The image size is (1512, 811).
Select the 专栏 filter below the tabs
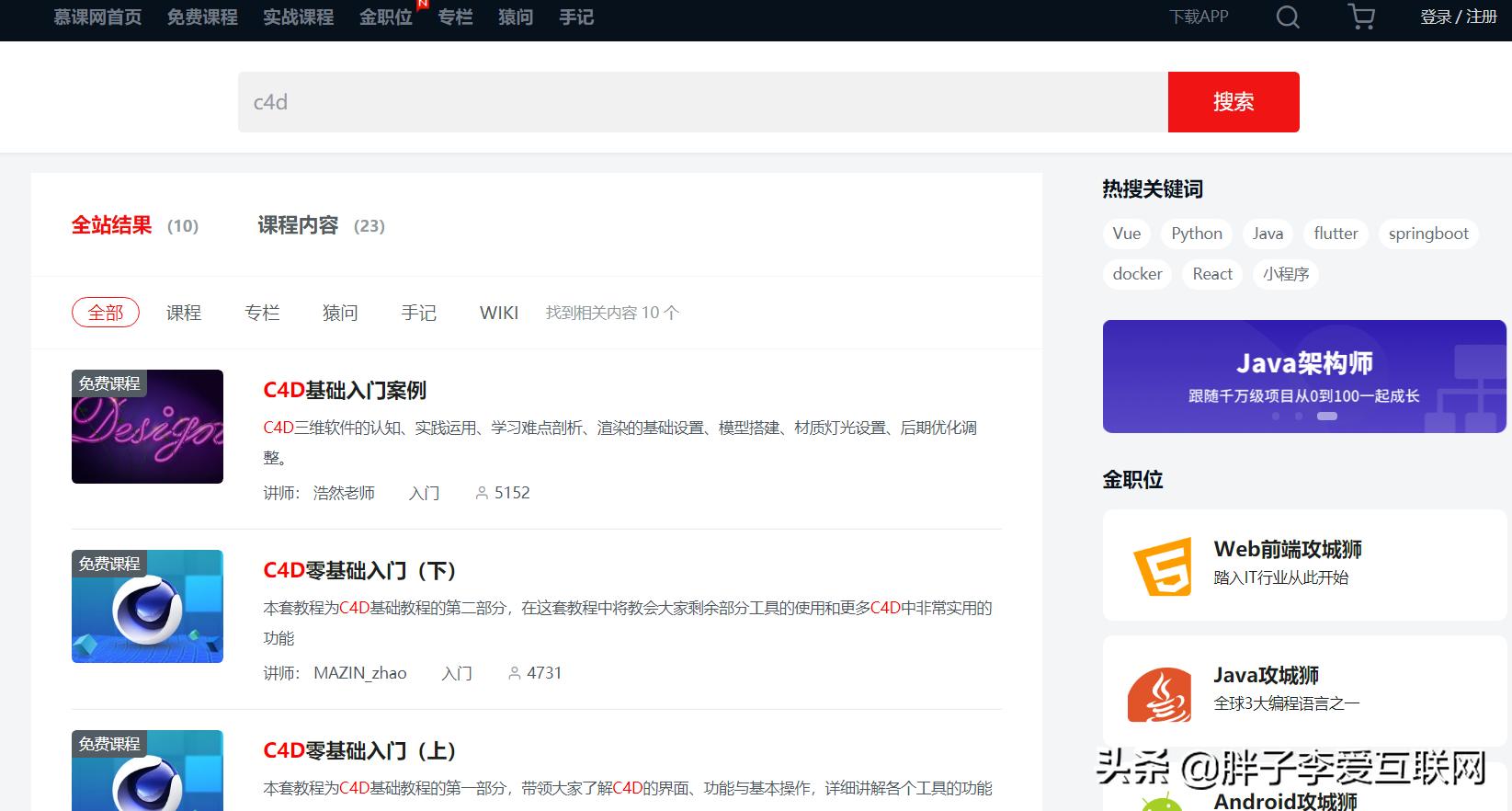262,313
